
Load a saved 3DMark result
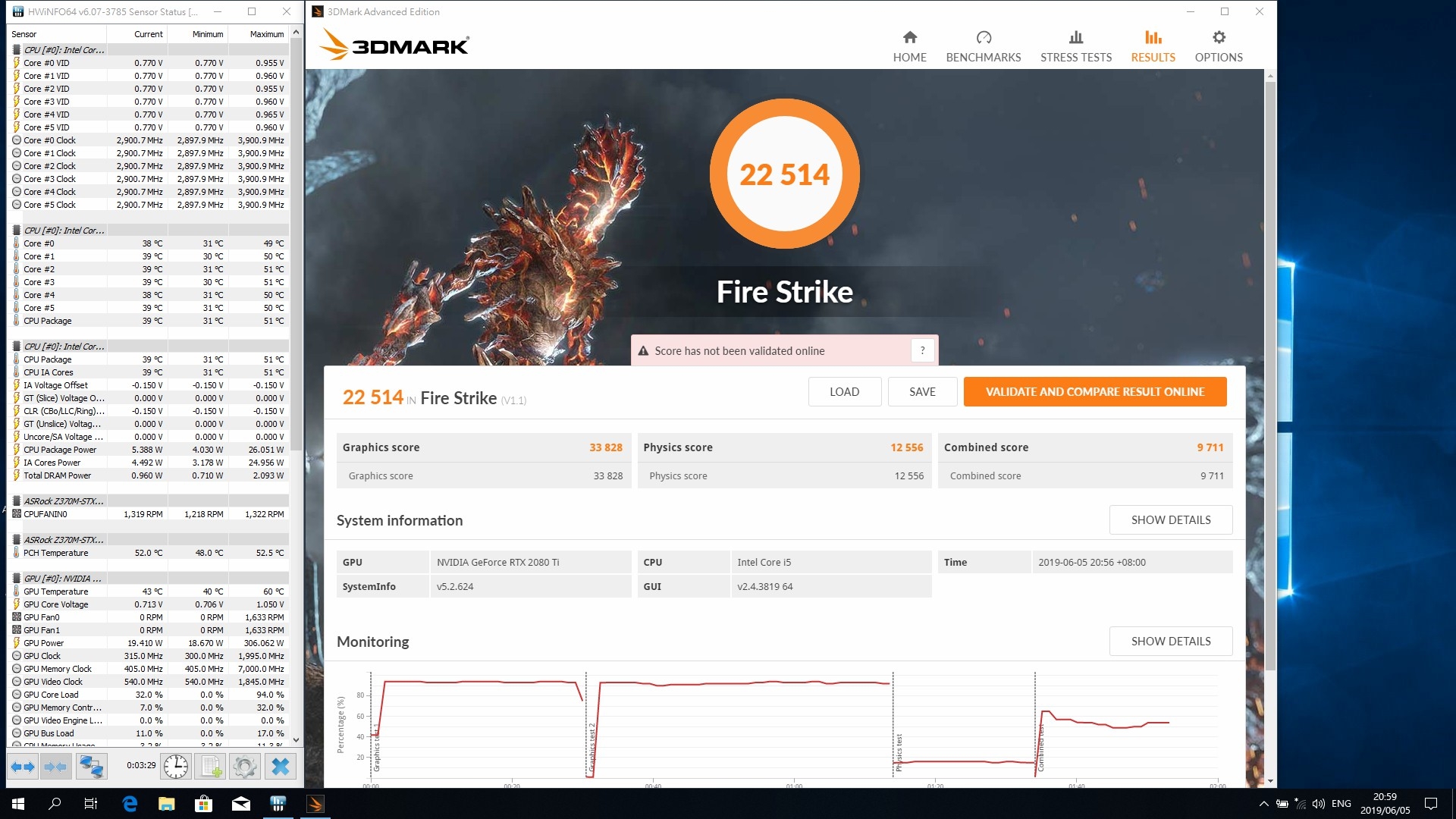click(x=844, y=392)
